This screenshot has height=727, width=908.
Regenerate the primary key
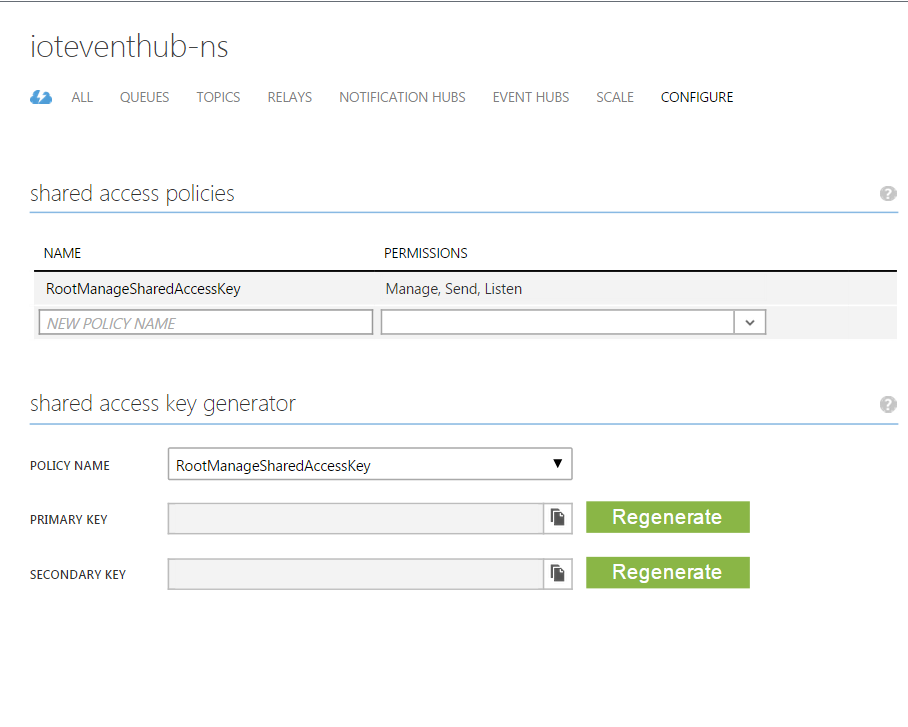[668, 517]
